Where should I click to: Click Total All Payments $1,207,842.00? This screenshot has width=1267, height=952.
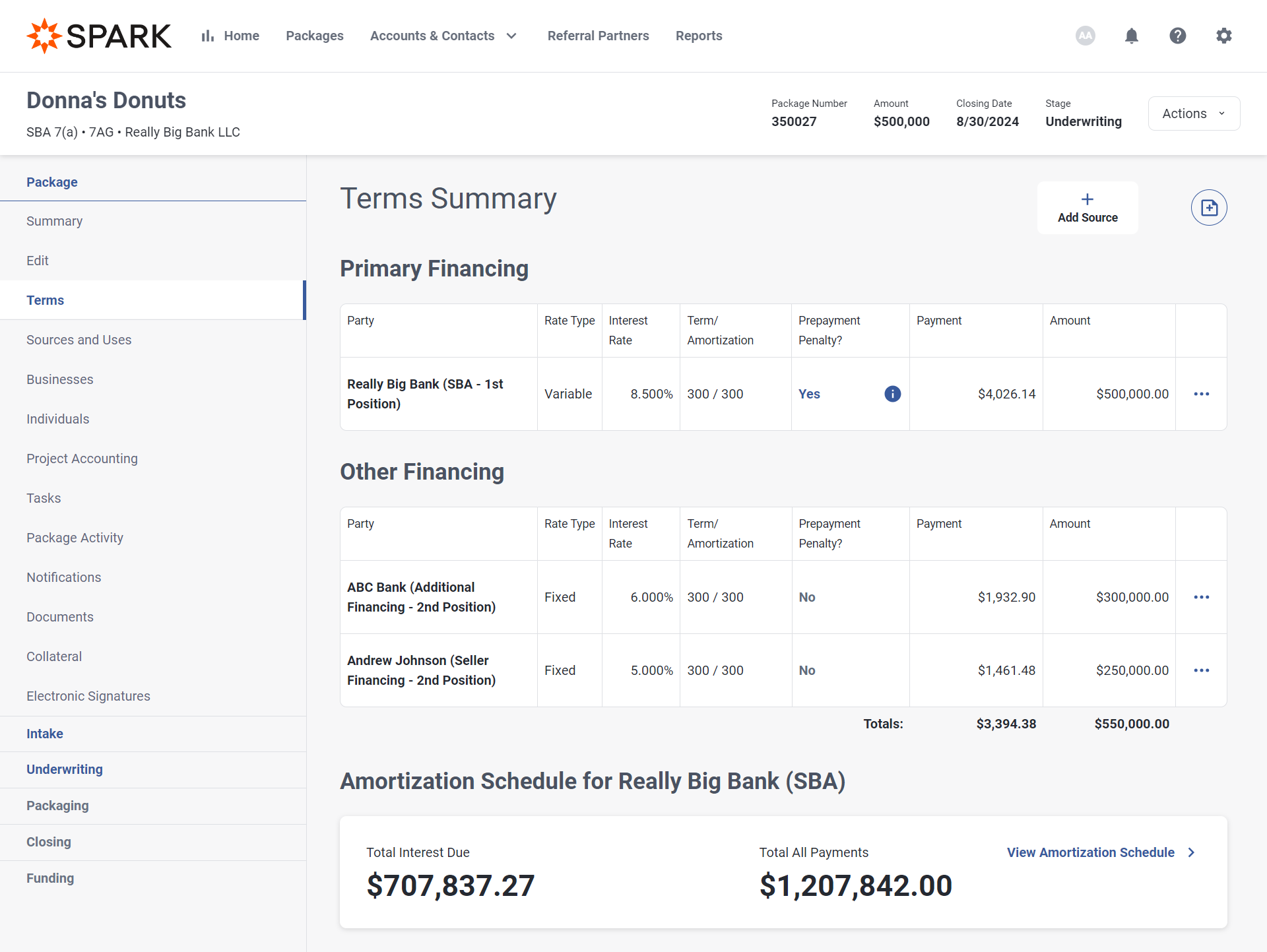point(855,885)
